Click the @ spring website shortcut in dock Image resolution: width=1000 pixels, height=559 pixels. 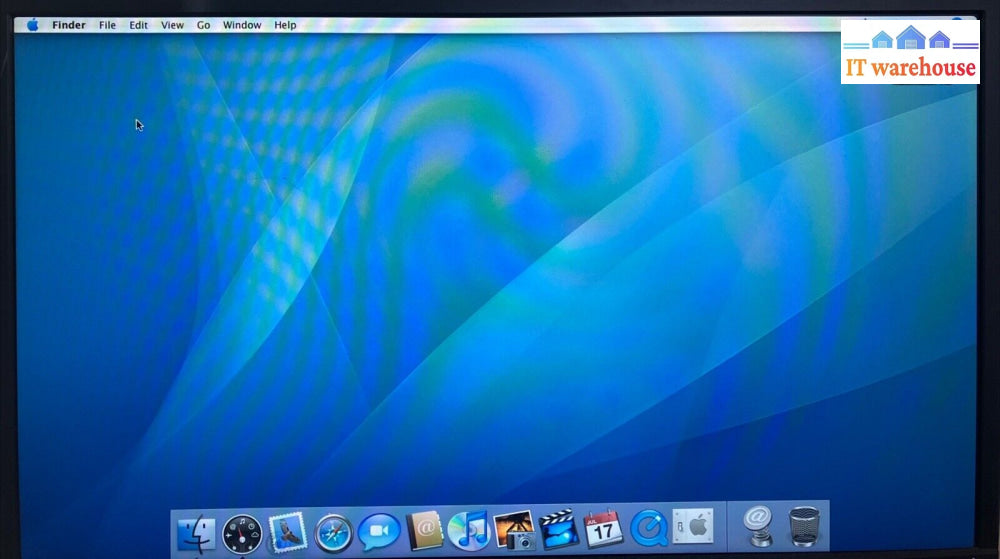(758, 525)
